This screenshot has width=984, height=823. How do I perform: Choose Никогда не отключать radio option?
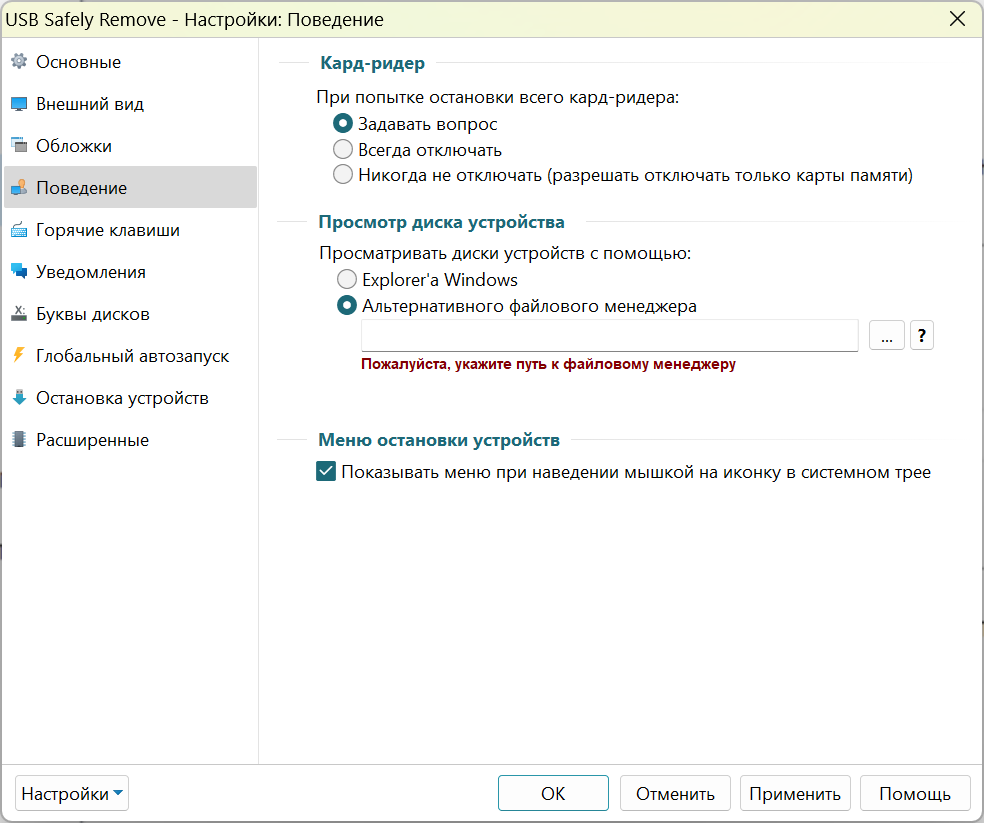(343, 175)
